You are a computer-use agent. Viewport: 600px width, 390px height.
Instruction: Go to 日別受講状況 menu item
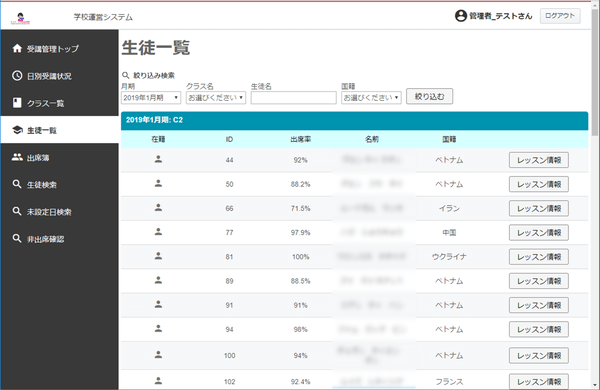[60, 76]
